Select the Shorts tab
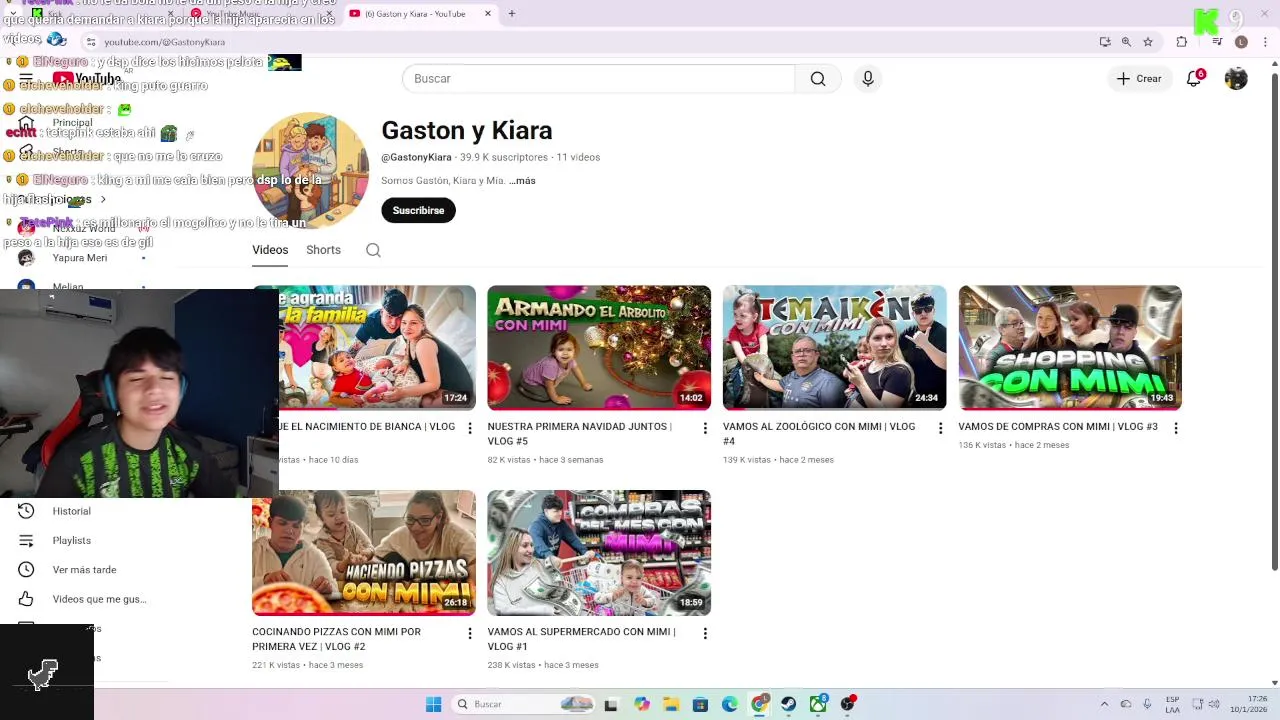 [x=323, y=250]
